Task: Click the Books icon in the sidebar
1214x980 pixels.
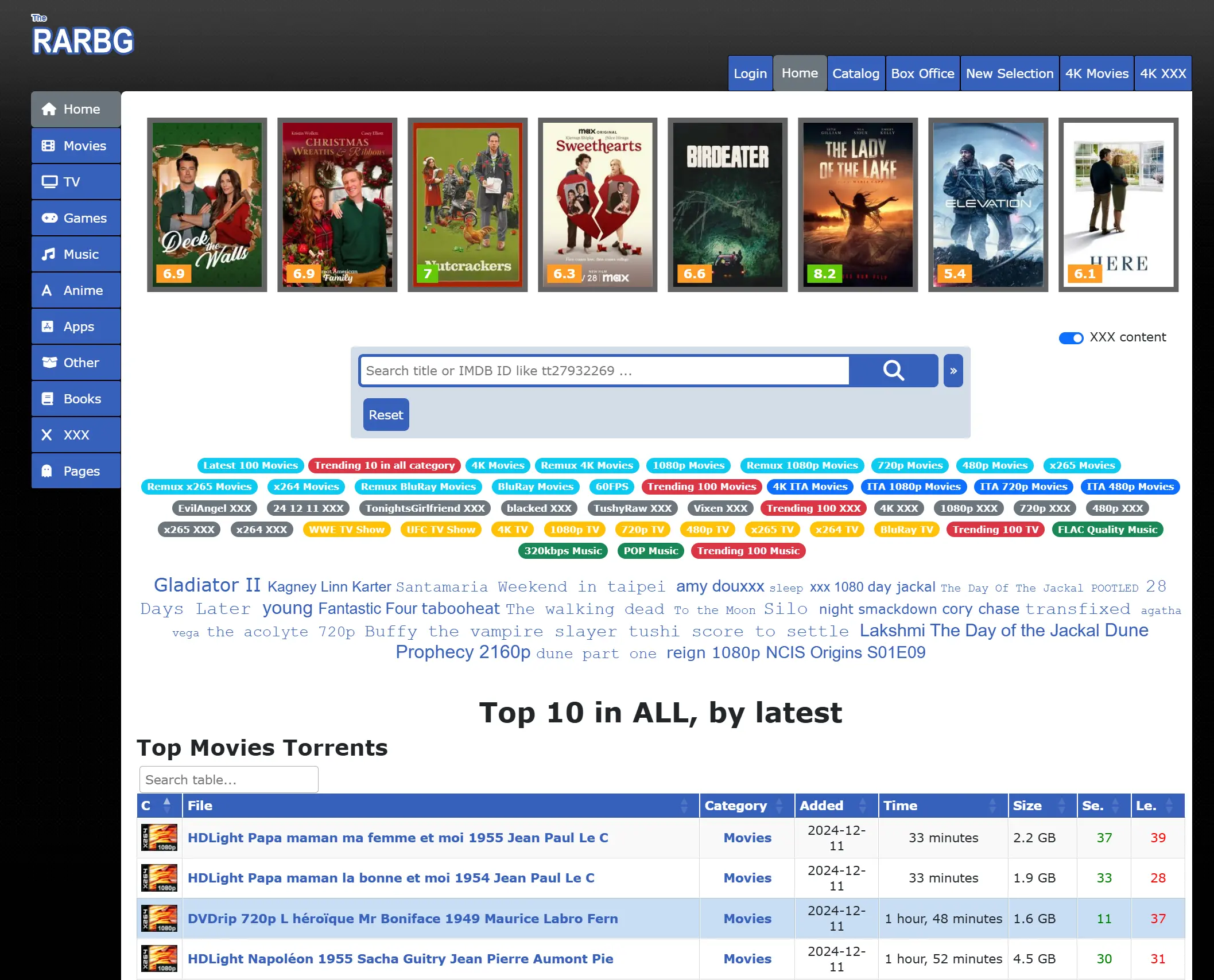Action: [48, 399]
